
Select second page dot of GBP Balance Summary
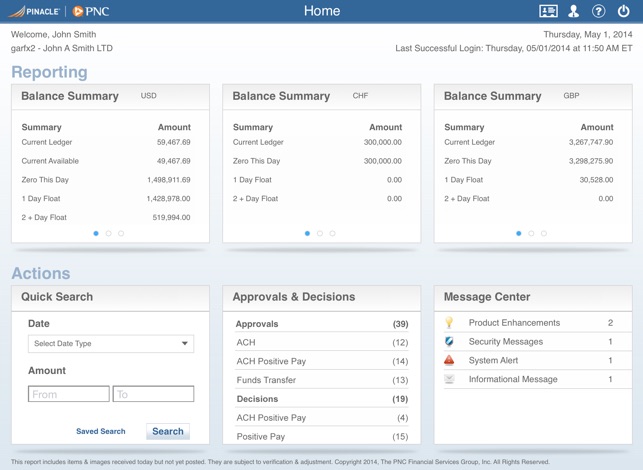point(531,233)
